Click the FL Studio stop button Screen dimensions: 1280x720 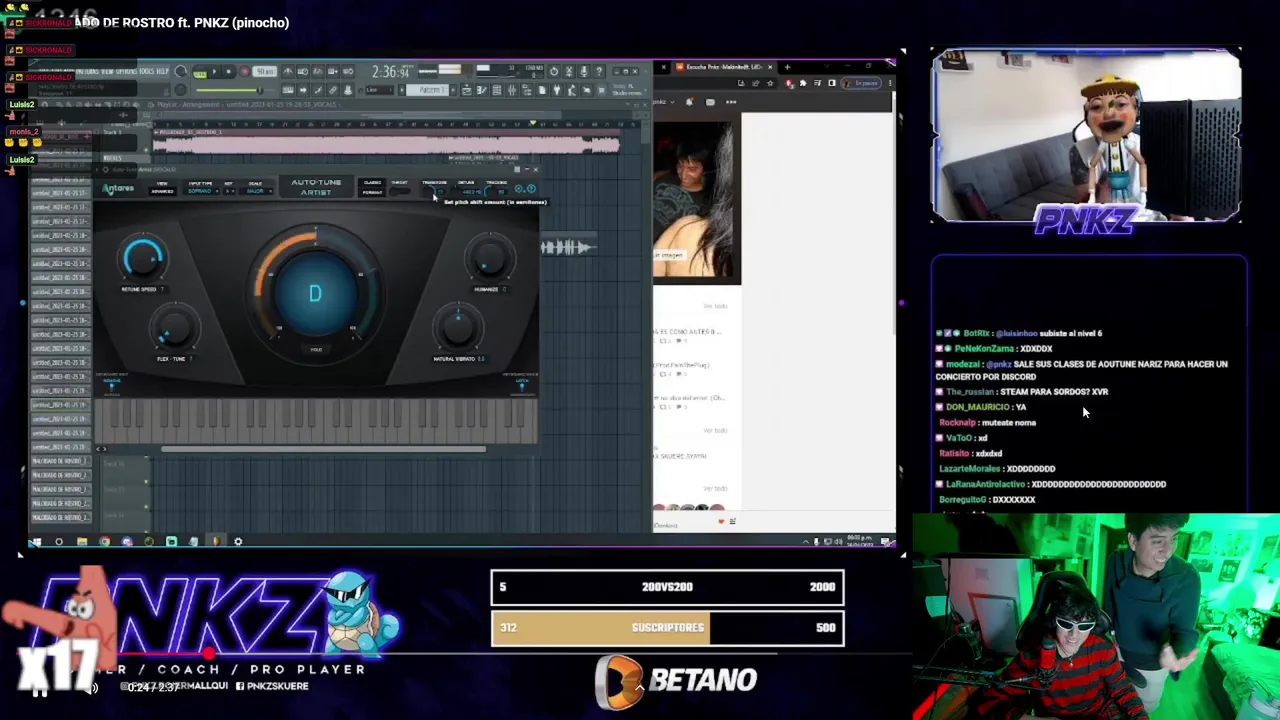pos(229,71)
